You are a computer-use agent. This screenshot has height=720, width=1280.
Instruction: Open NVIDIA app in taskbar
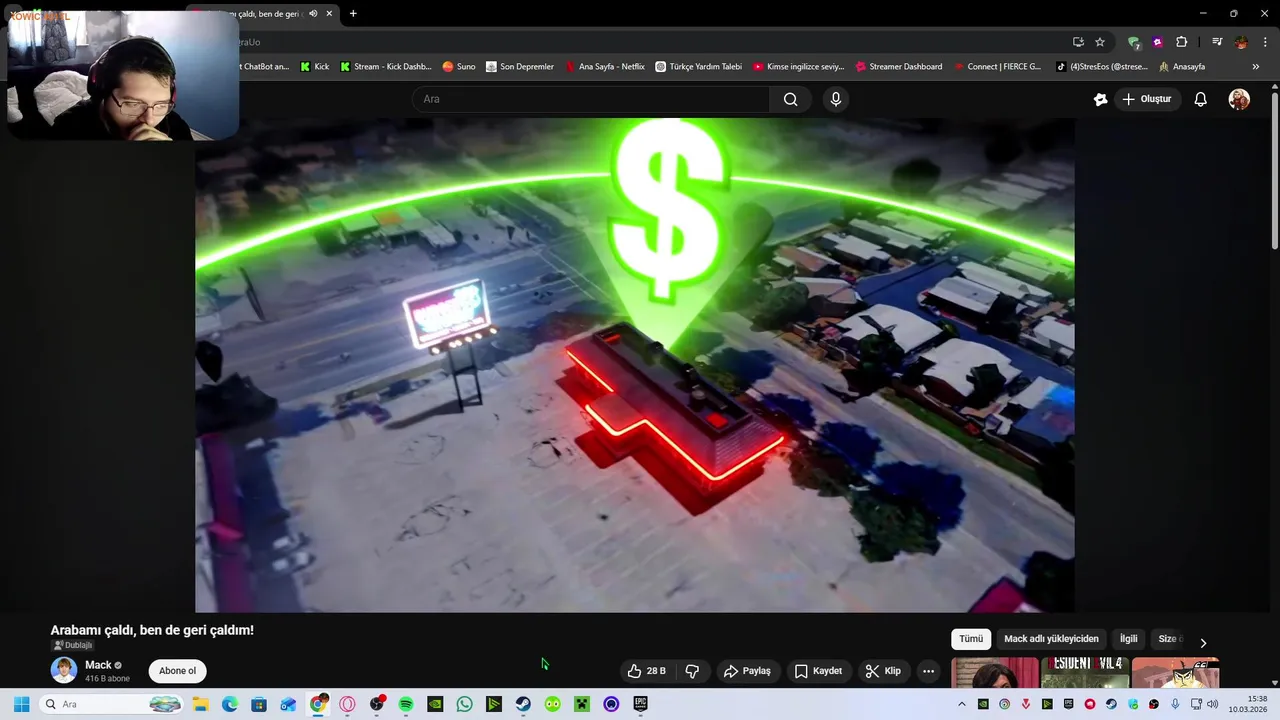click(x=435, y=704)
